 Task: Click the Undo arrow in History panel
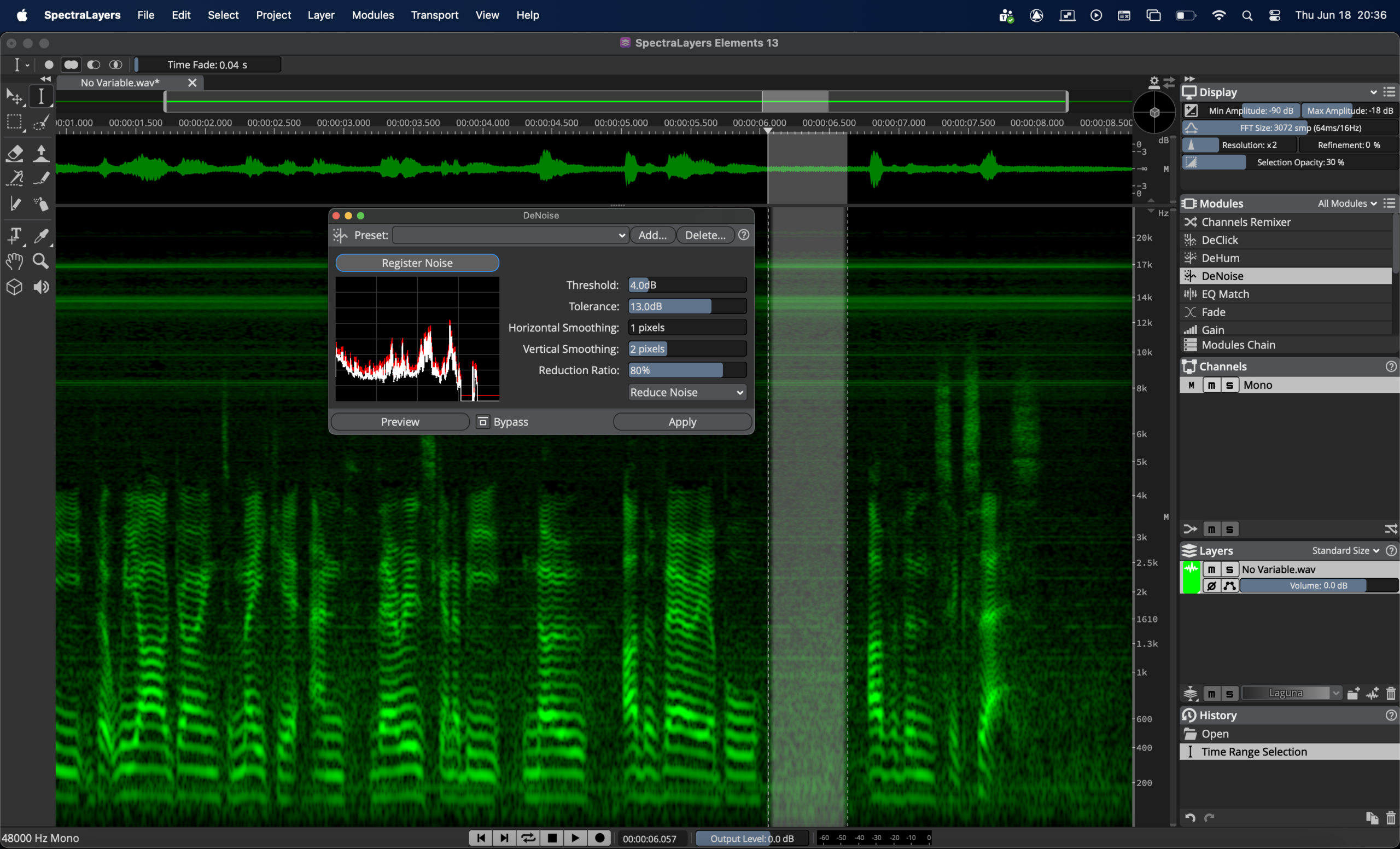(1191, 818)
